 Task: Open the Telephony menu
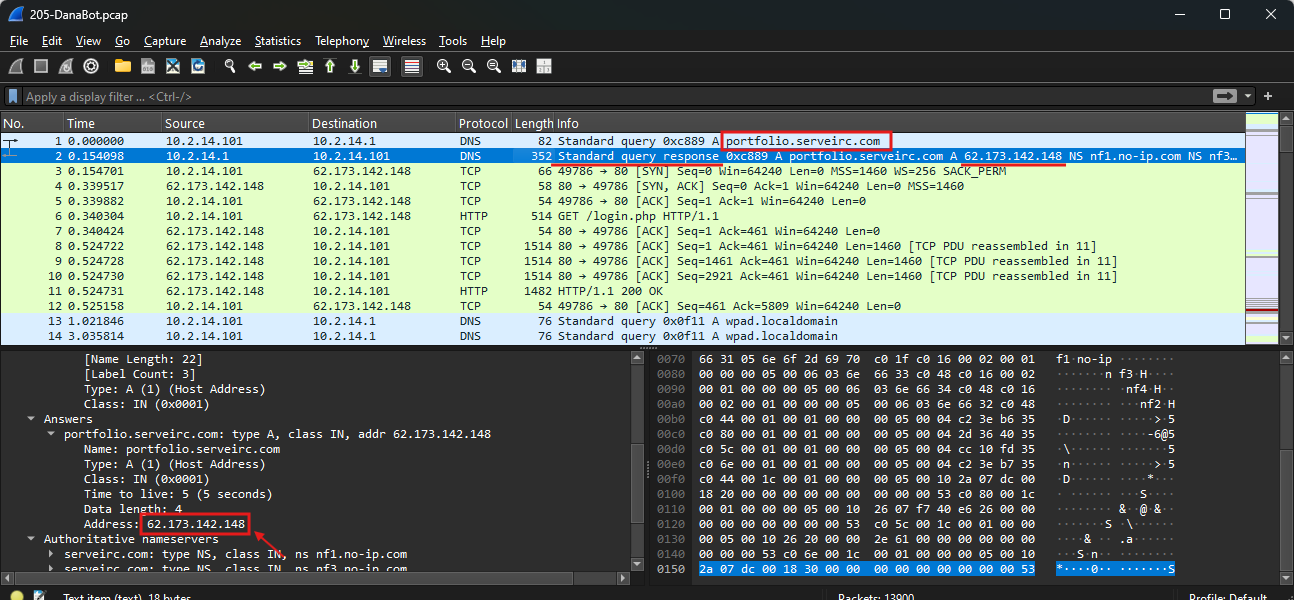click(342, 41)
